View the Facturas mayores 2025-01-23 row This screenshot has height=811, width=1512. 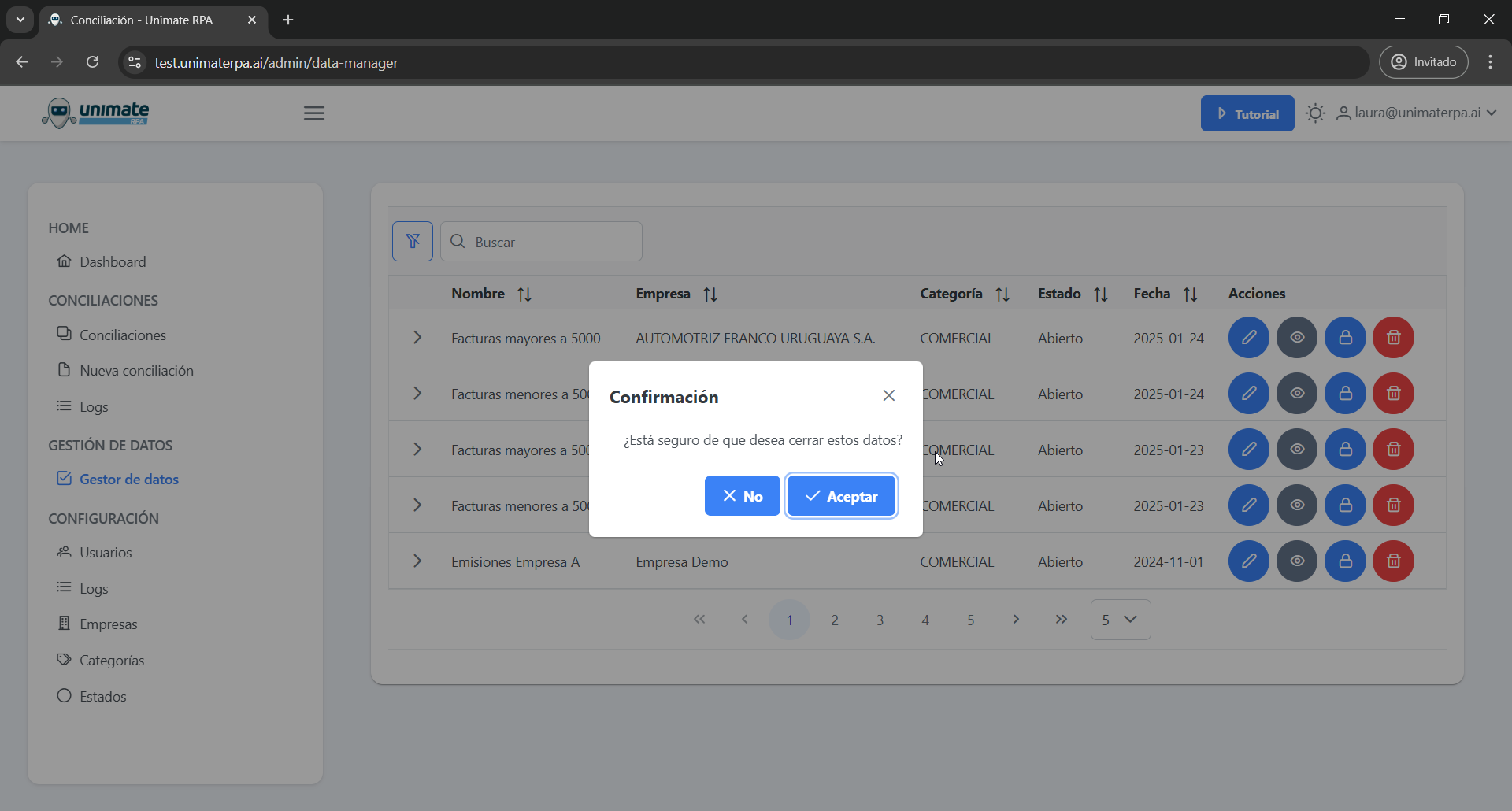[x=1297, y=450]
